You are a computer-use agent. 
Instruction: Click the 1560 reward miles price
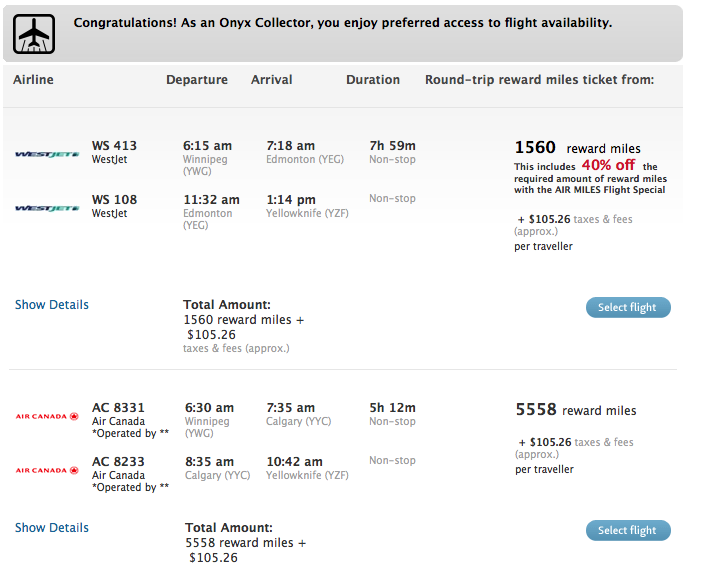[x=578, y=148]
